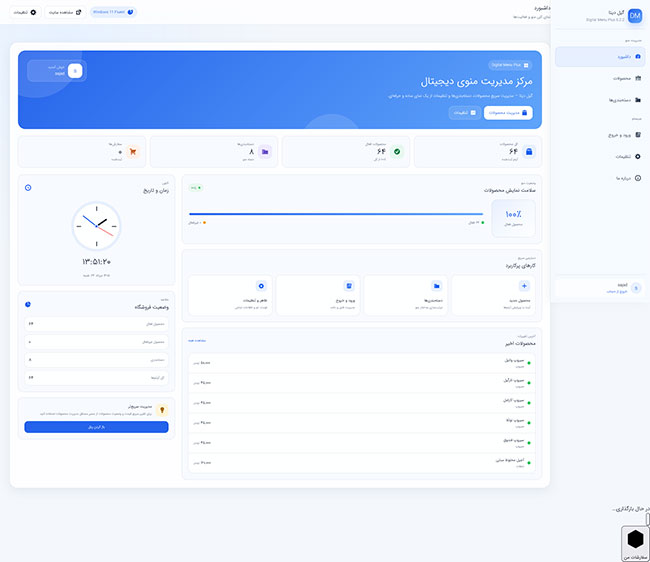Select the last recent product row (آجیل)
This screenshot has width=650, height=562.
click(x=361, y=463)
